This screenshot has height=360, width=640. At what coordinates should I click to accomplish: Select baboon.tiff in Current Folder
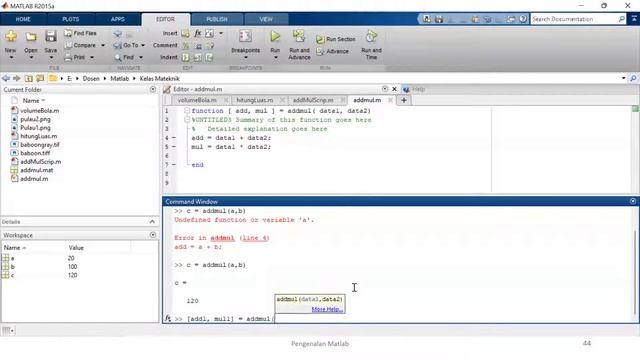(35, 153)
